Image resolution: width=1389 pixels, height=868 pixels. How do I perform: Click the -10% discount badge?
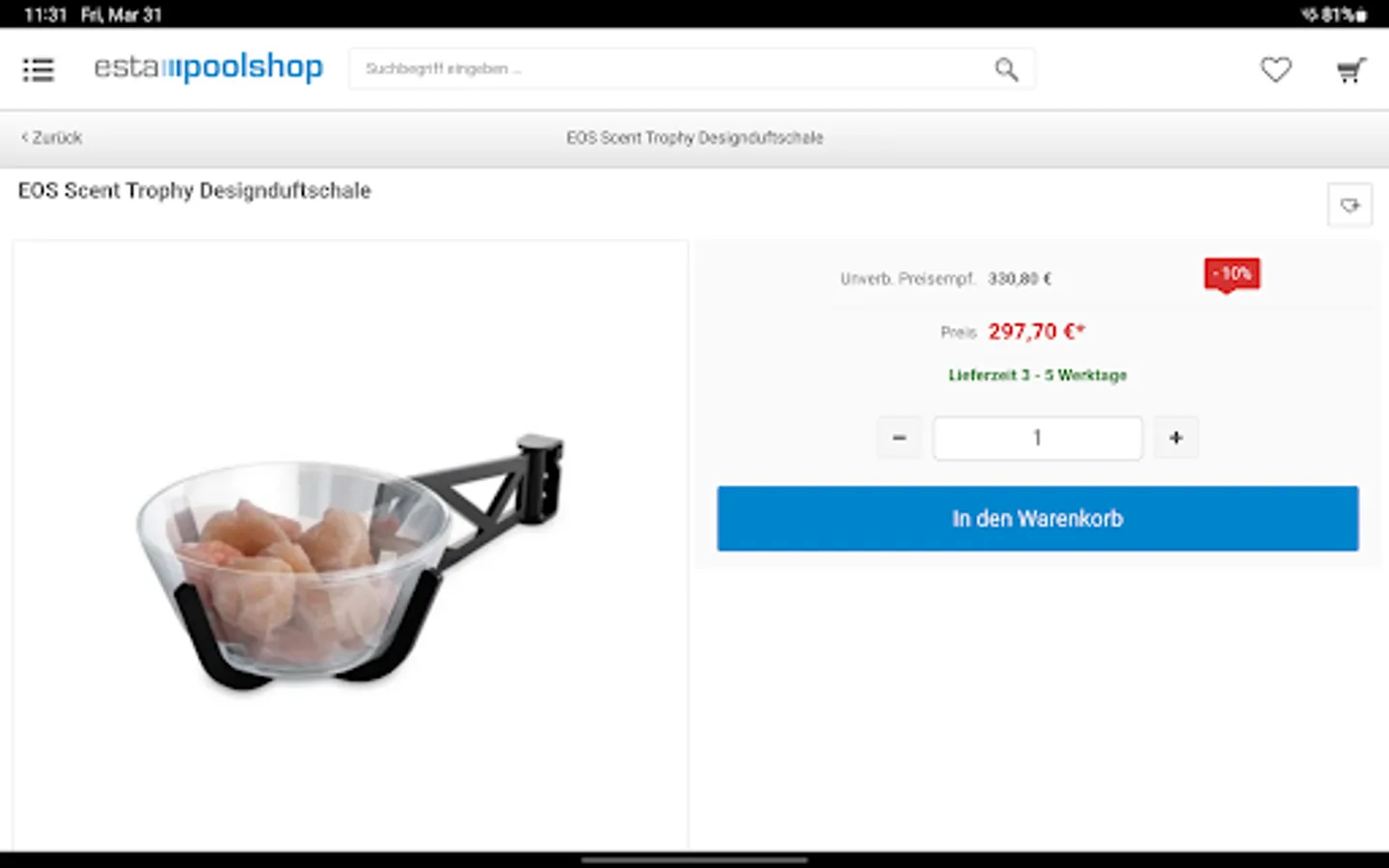[x=1232, y=275]
